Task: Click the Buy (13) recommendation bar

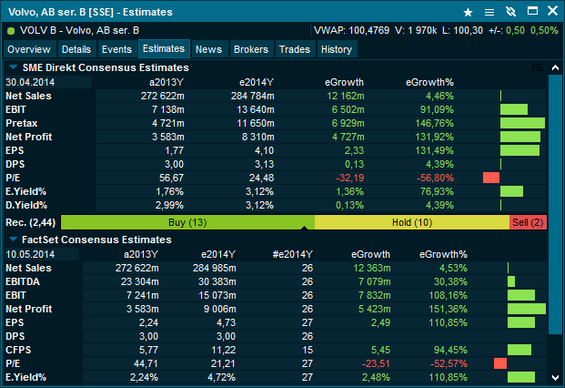Action: pyautogui.click(x=188, y=223)
